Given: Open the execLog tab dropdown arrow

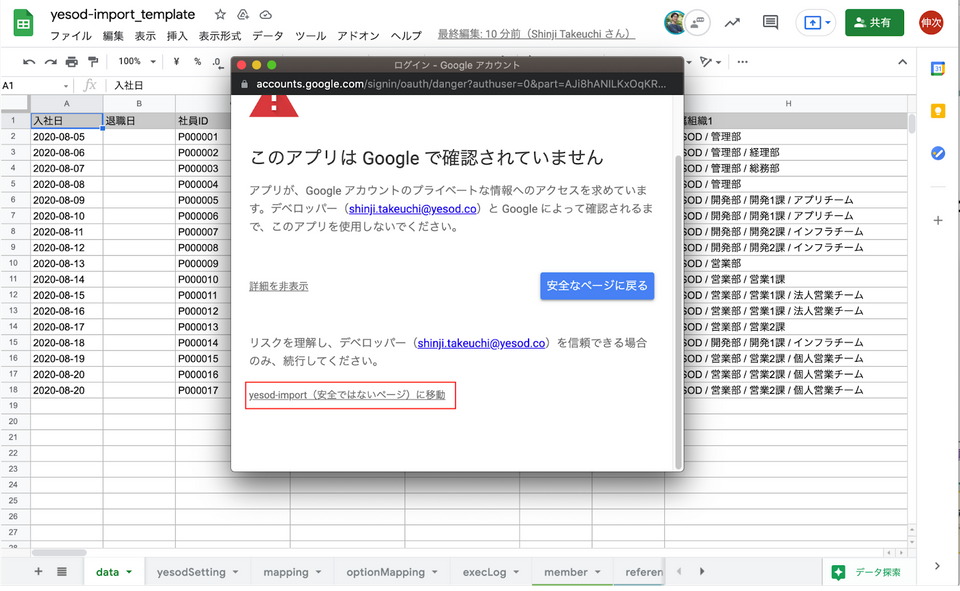Looking at the screenshot, I should (x=516, y=572).
